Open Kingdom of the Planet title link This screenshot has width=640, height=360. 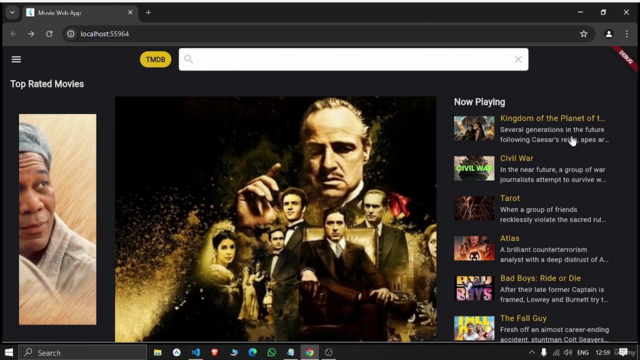[x=552, y=118]
